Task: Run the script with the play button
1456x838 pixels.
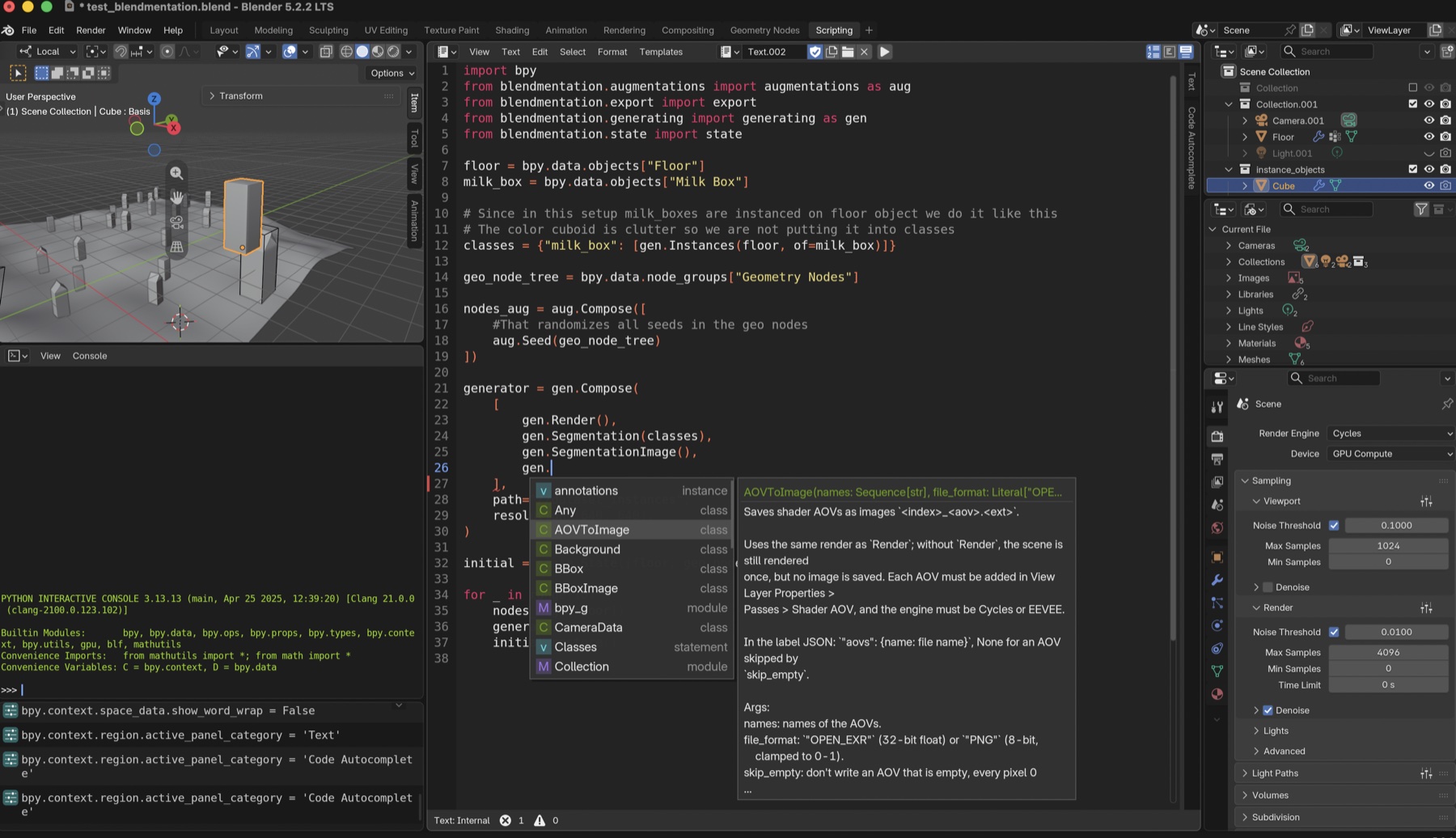Action: 884,52
